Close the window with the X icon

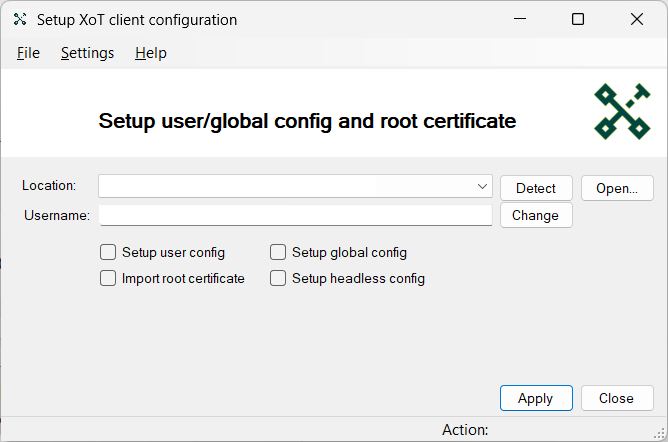click(636, 19)
